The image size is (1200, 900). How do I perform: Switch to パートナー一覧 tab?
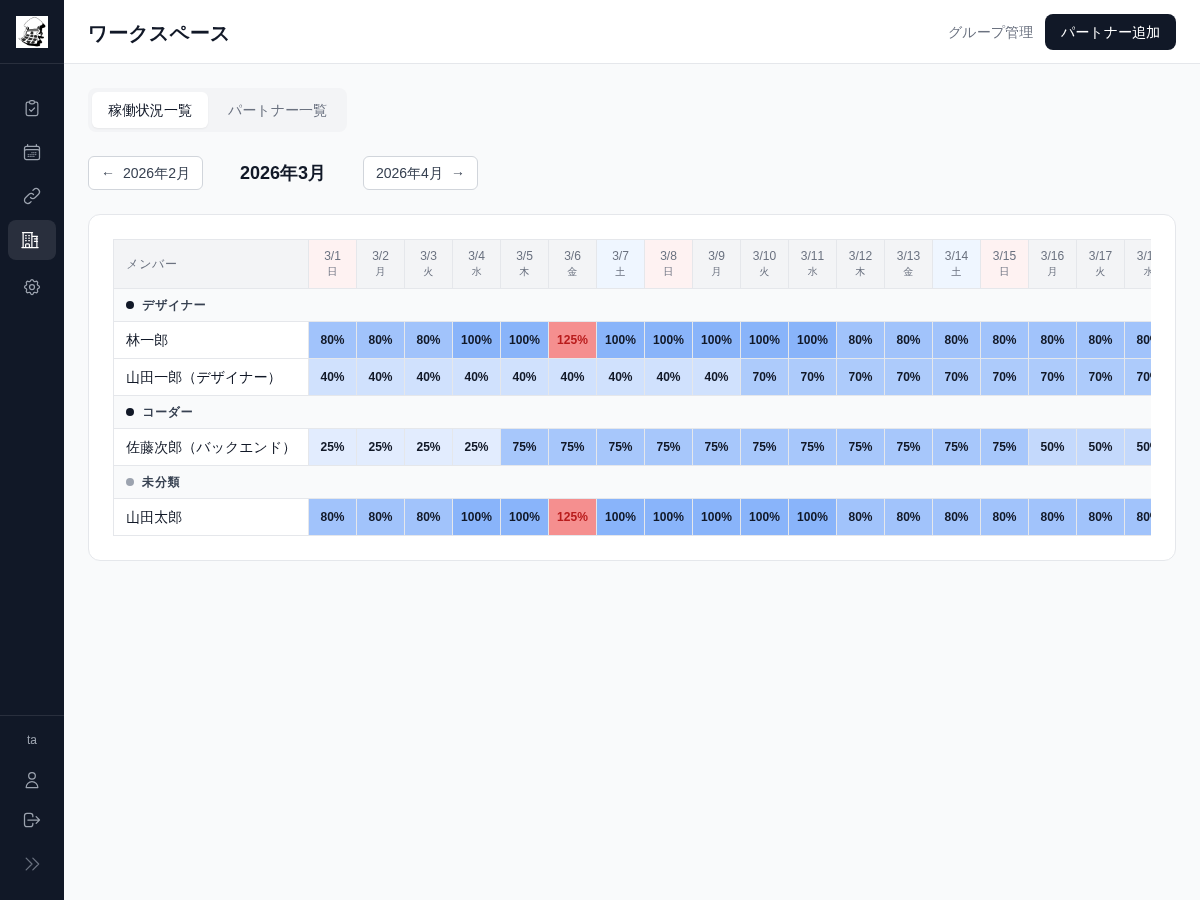pos(277,110)
